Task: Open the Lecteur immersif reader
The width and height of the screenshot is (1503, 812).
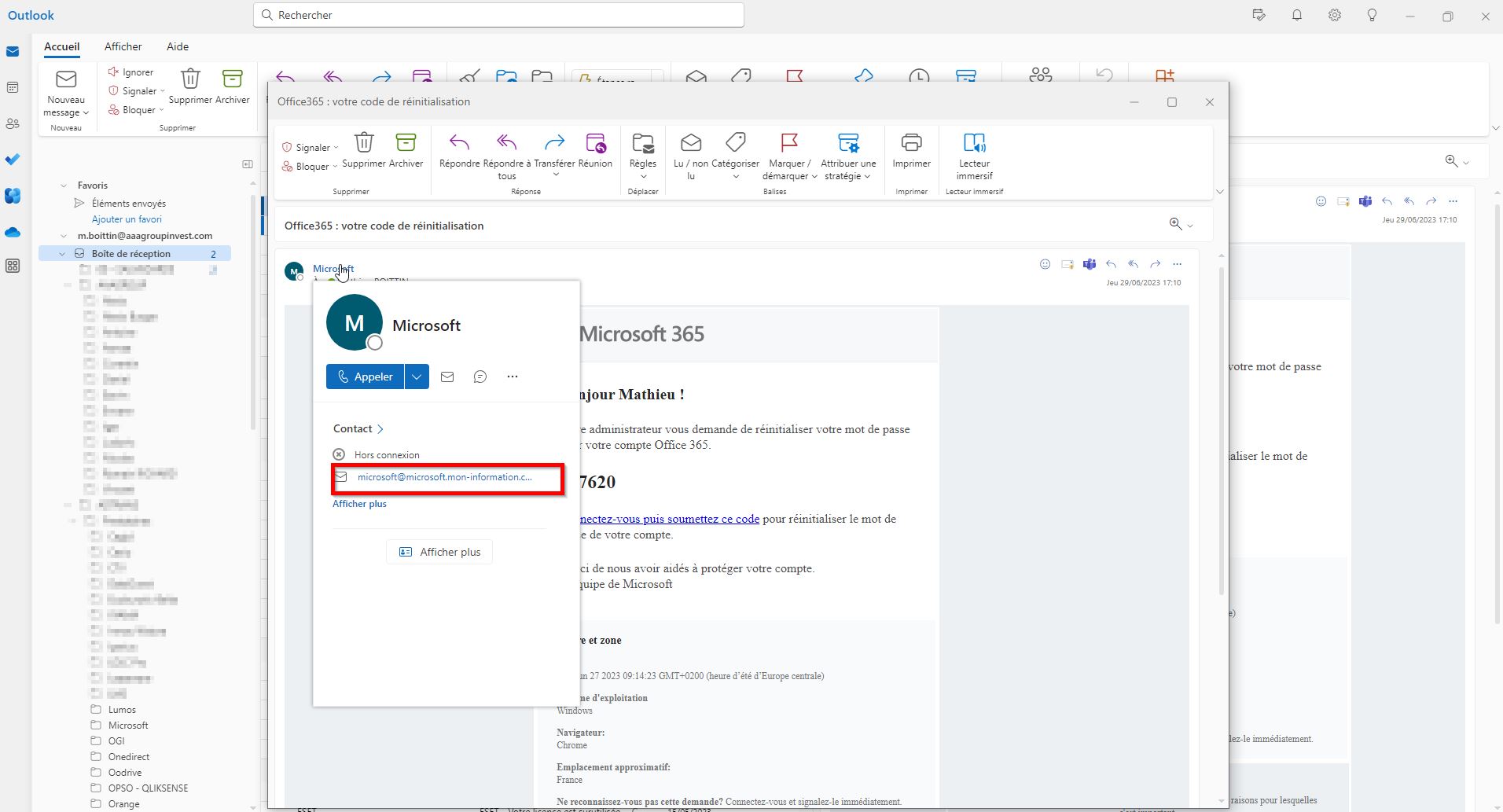Action: [x=974, y=143]
